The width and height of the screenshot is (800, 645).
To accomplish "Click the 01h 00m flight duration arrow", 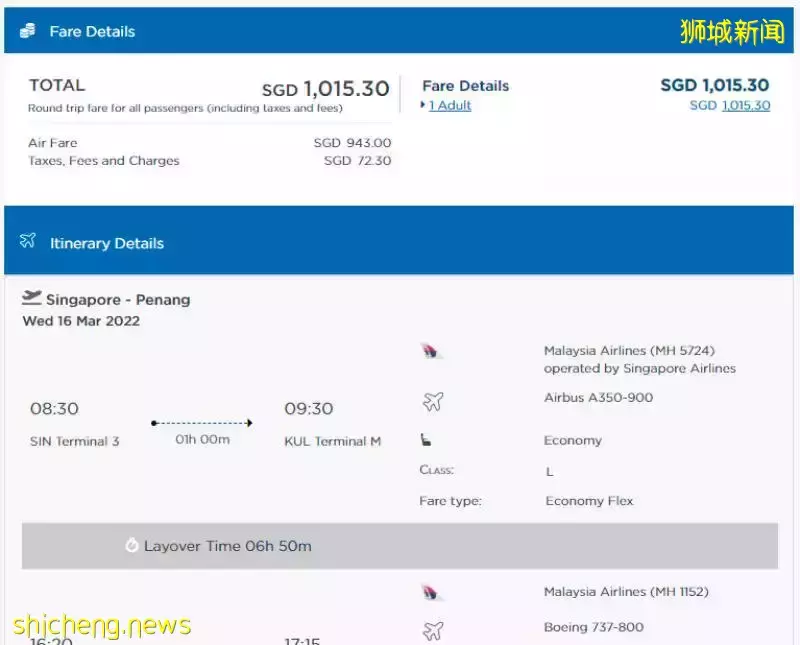I will point(202,424).
